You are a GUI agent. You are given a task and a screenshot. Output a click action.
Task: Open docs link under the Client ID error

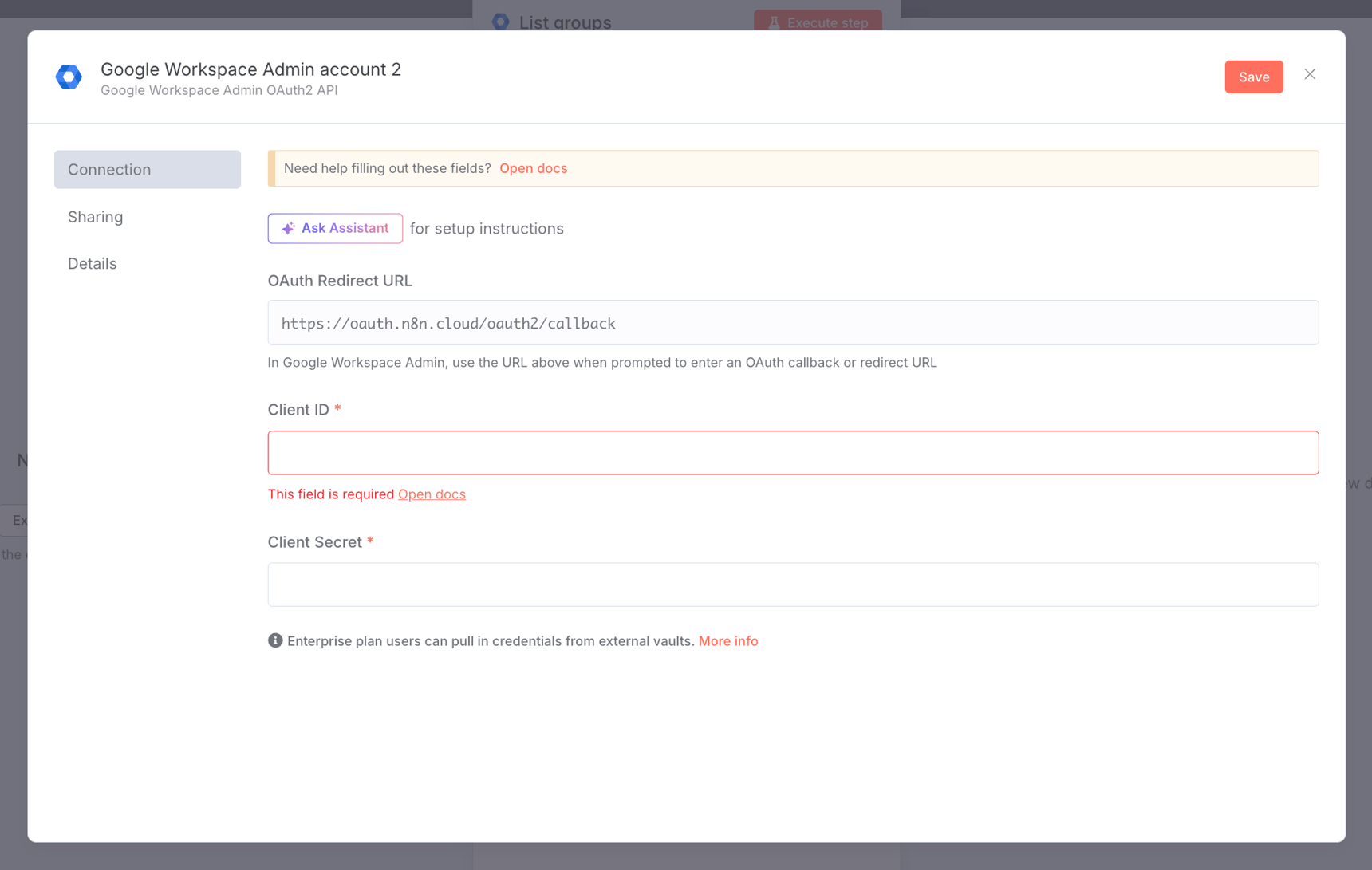(432, 494)
